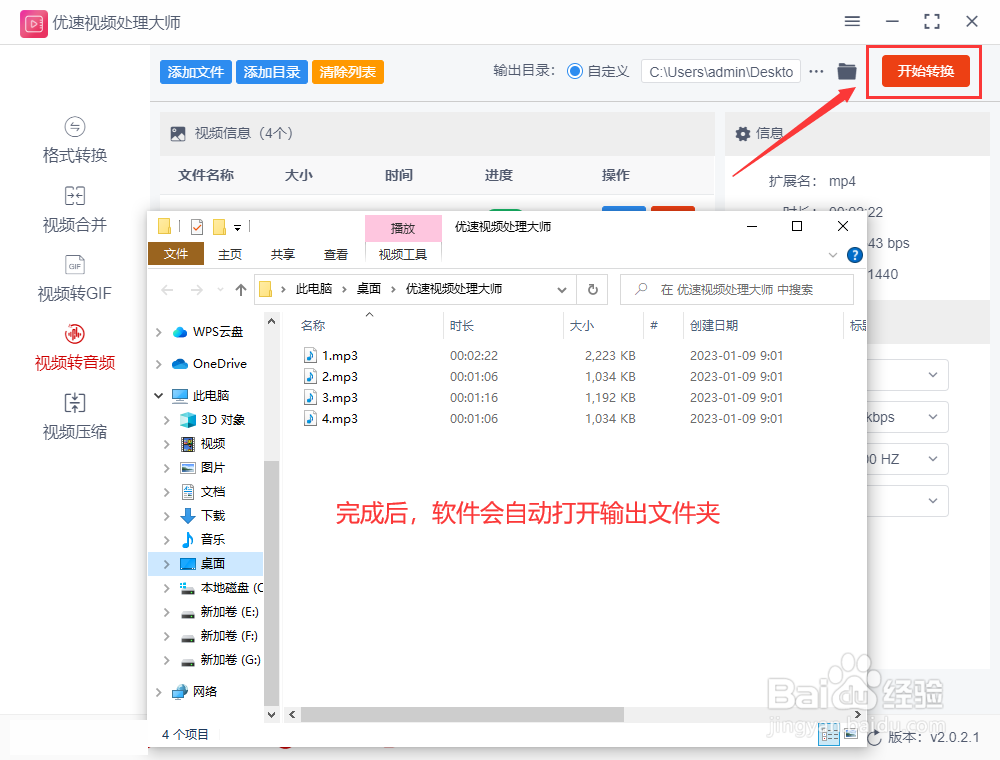Click the search magnifier icon in Explorer
Image resolution: width=1000 pixels, height=760 pixels.
click(x=641, y=289)
